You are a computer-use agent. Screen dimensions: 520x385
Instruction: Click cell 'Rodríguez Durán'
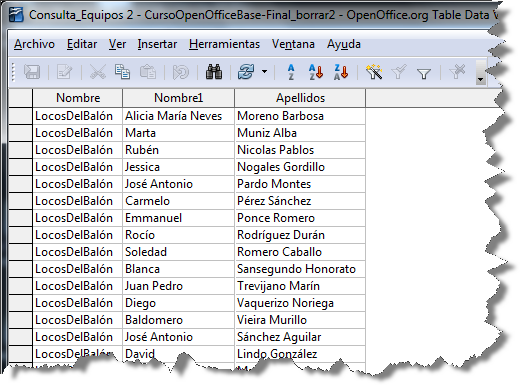coord(300,235)
